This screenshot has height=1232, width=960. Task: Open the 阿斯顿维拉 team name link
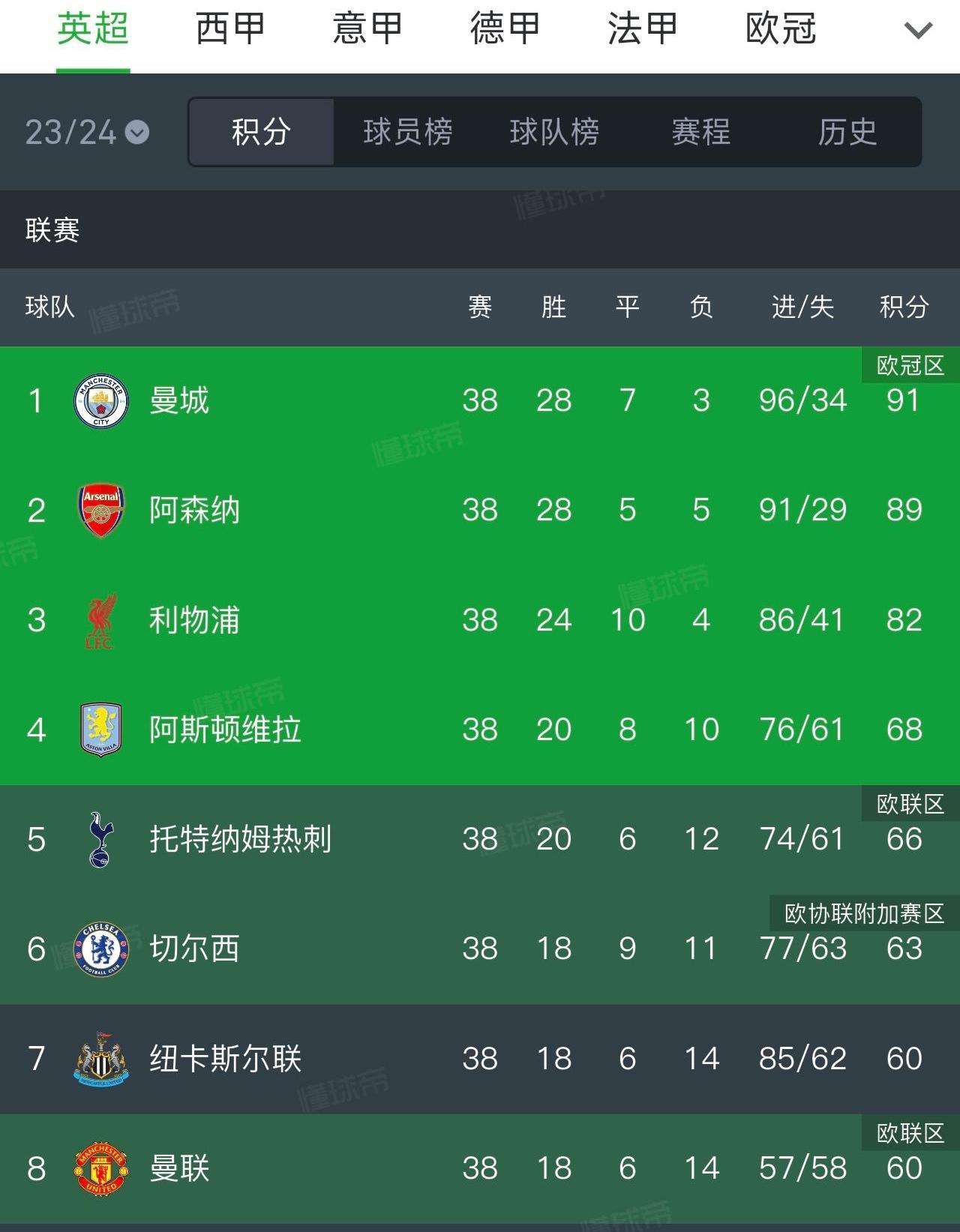click(225, 730)
